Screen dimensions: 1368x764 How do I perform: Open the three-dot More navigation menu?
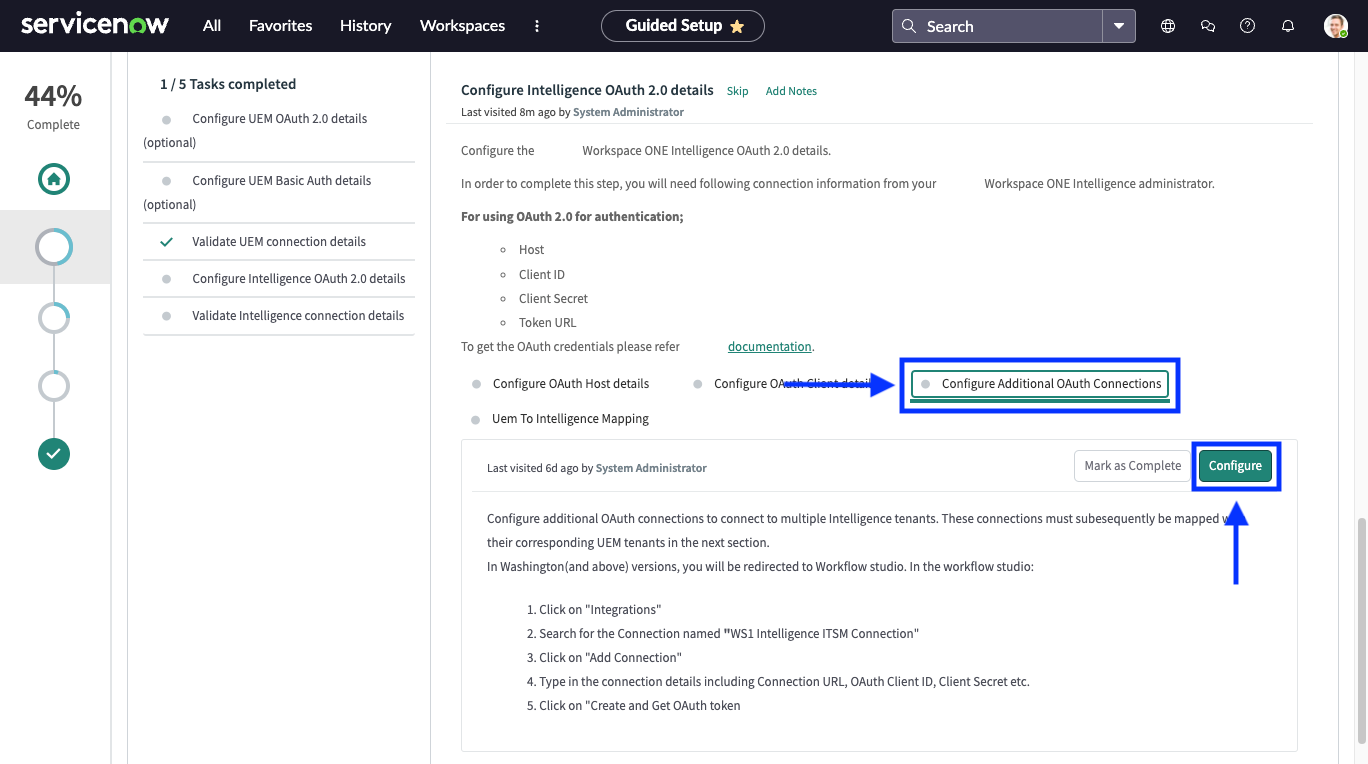click(x=537, y=26)
